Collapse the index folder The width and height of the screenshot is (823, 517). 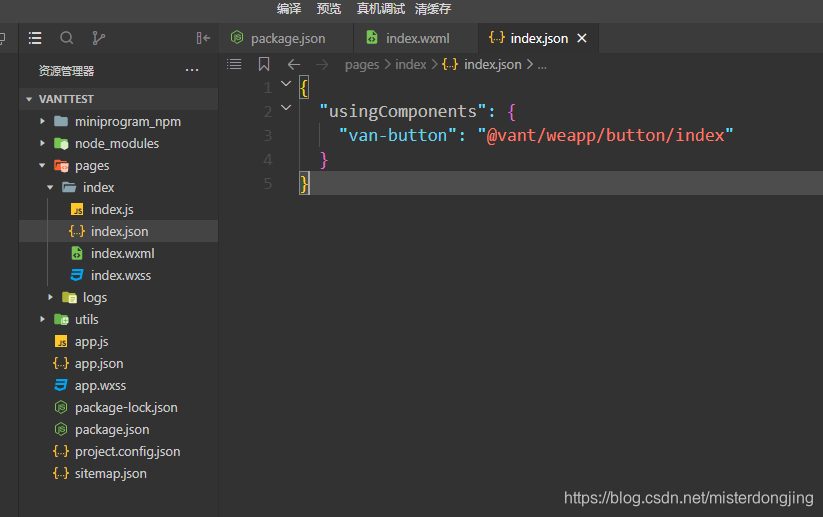[50, 187]
